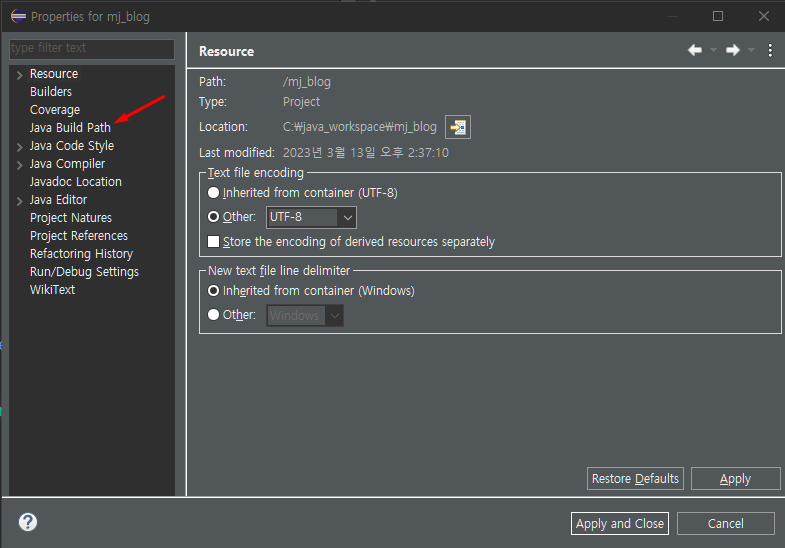Click the back navigation arrow icon
The height and width of the screenshot is (548, 785).
click(x=694, y=50)
